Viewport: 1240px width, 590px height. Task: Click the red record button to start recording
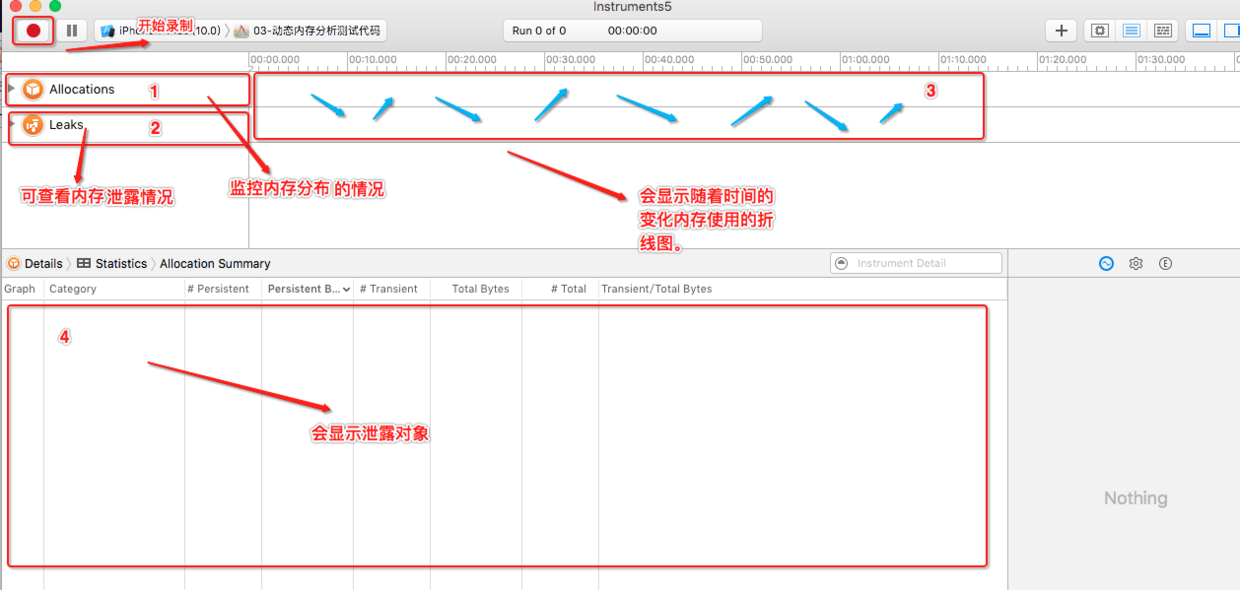(32, 30)
